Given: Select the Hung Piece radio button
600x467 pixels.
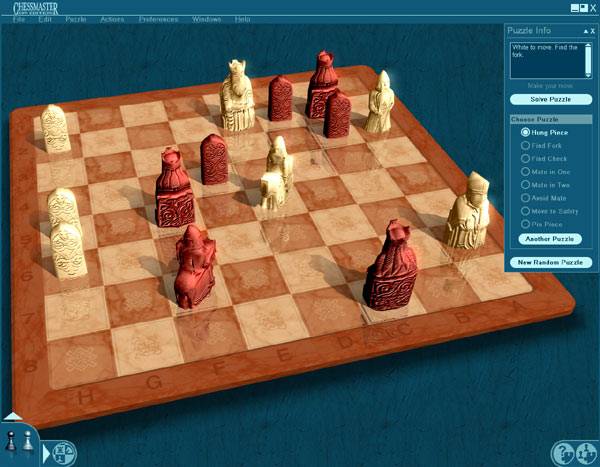Looking at the screenshot, I should pos(525,132).
